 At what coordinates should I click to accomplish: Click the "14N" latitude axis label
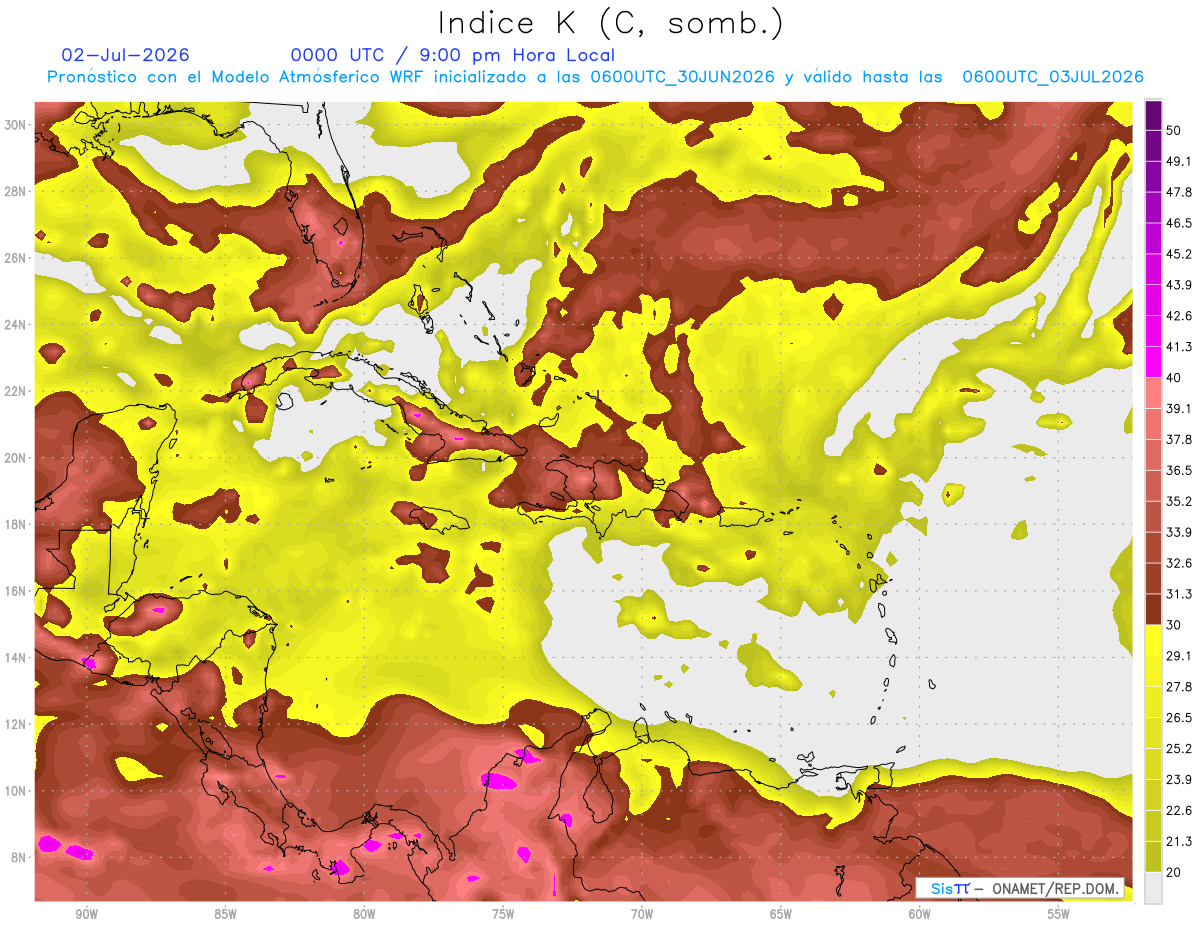click(15, 658)
